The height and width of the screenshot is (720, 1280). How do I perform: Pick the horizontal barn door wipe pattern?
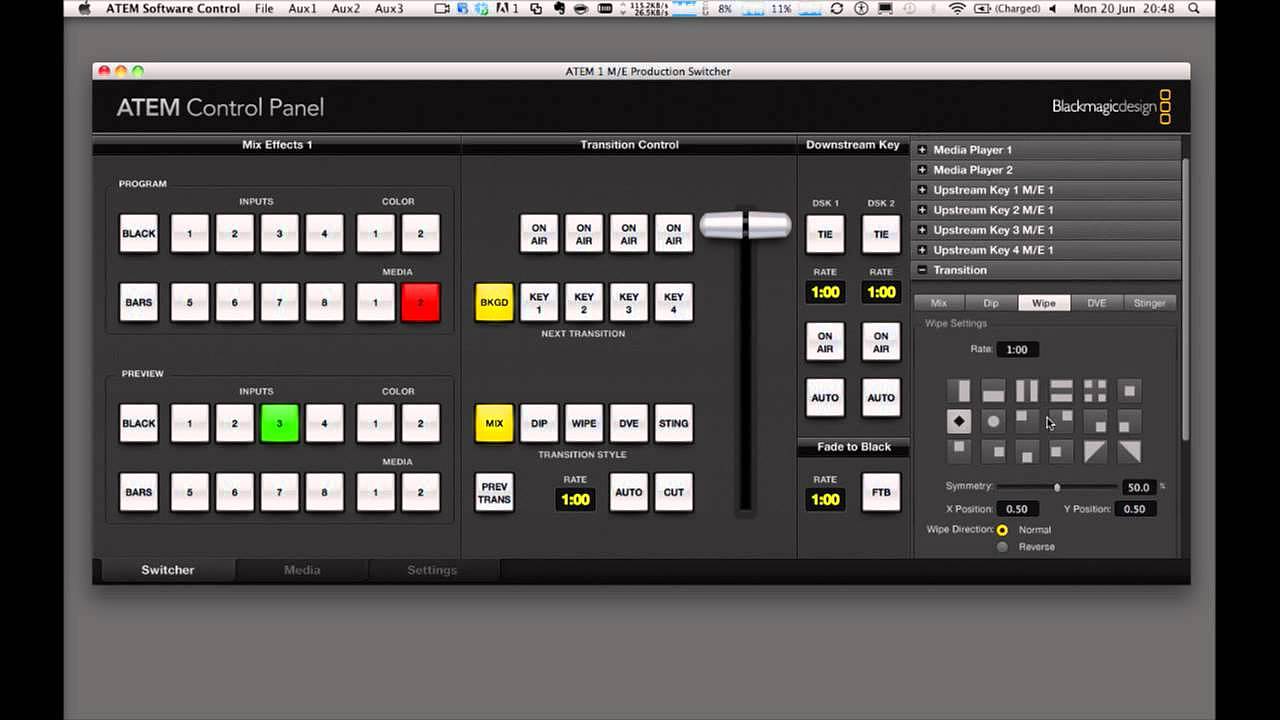click(x=1061, y=391)
